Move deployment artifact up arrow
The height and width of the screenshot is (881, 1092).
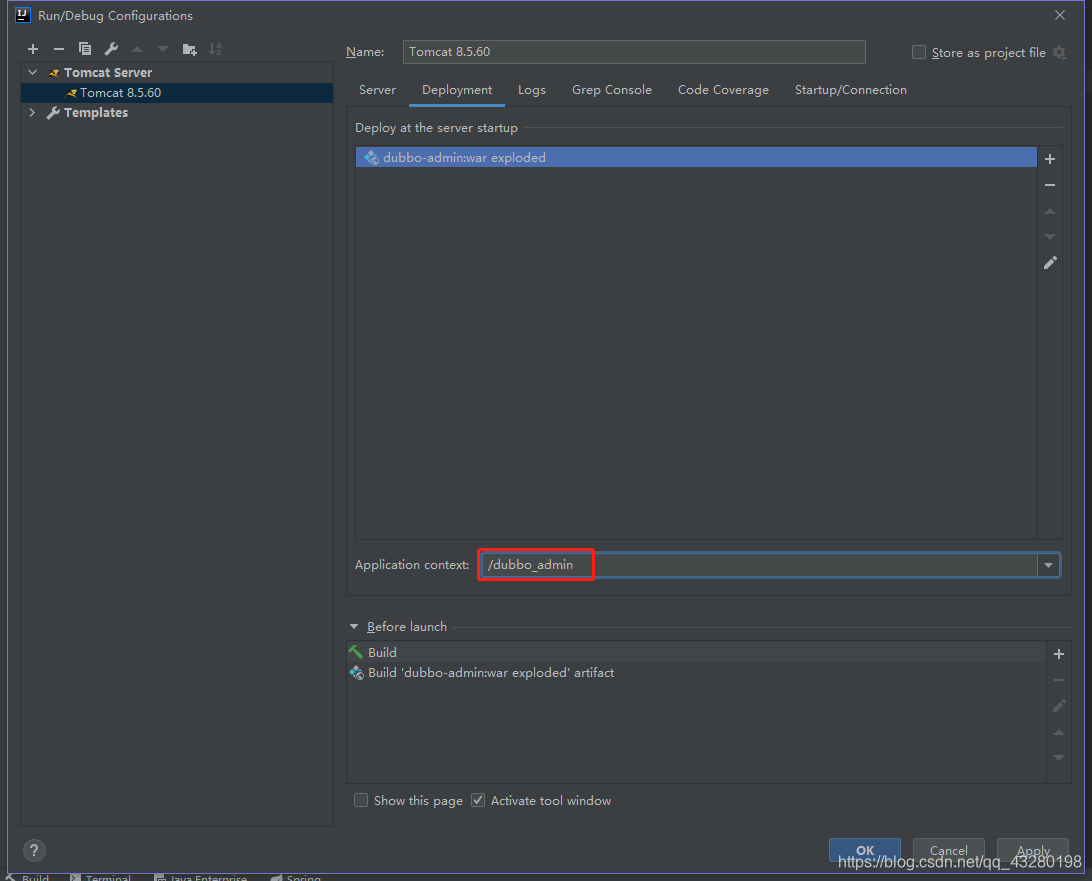coord(1050,211)
